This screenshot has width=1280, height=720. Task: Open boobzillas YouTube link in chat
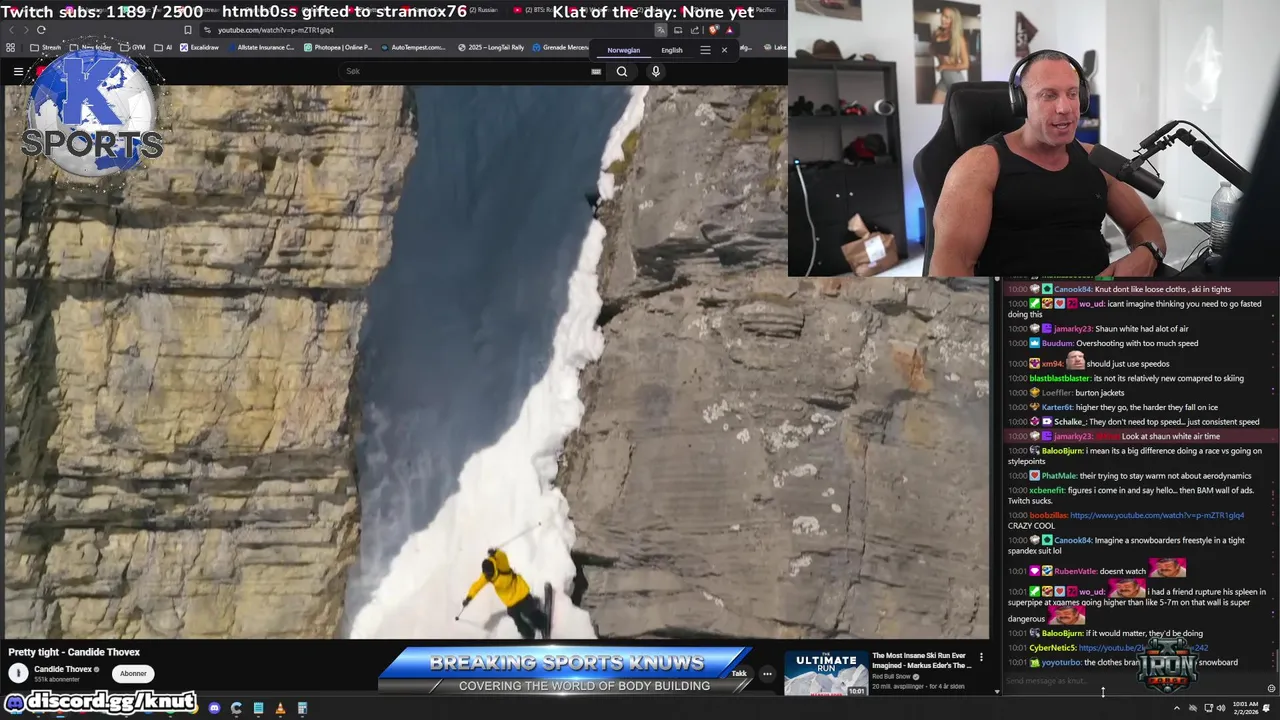[1157, 515]
